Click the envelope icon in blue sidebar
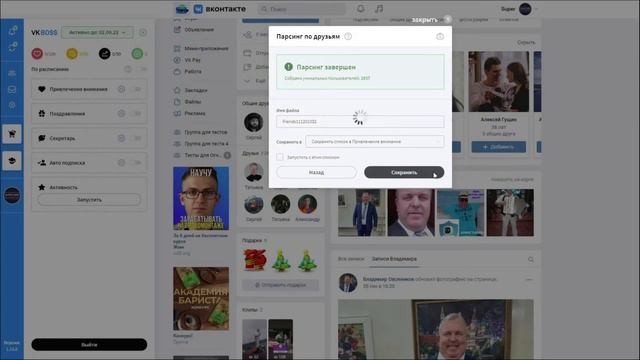Screen dimensions: 640x360 (12, 89)
